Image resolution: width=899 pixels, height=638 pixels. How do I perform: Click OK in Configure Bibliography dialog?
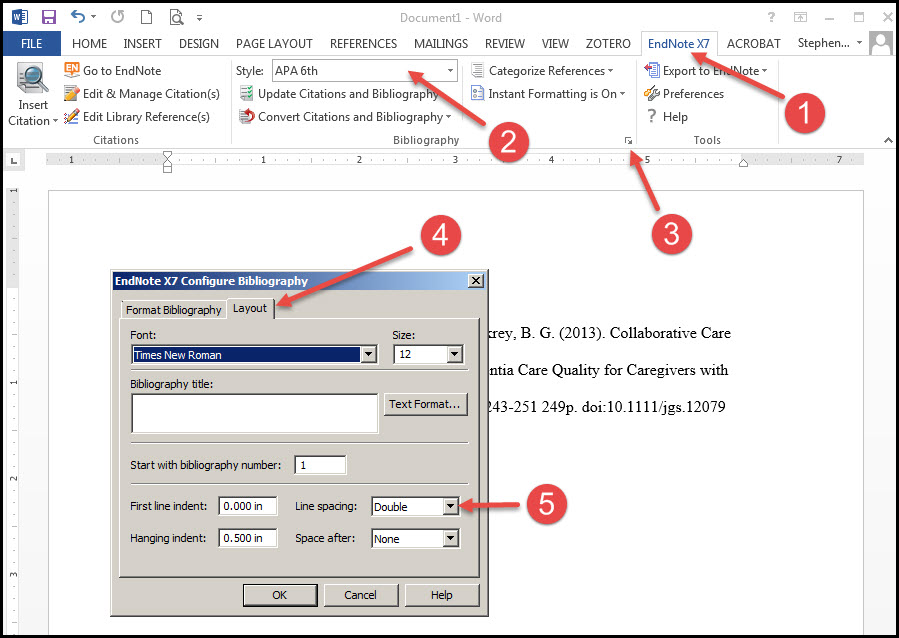(280, 595)
